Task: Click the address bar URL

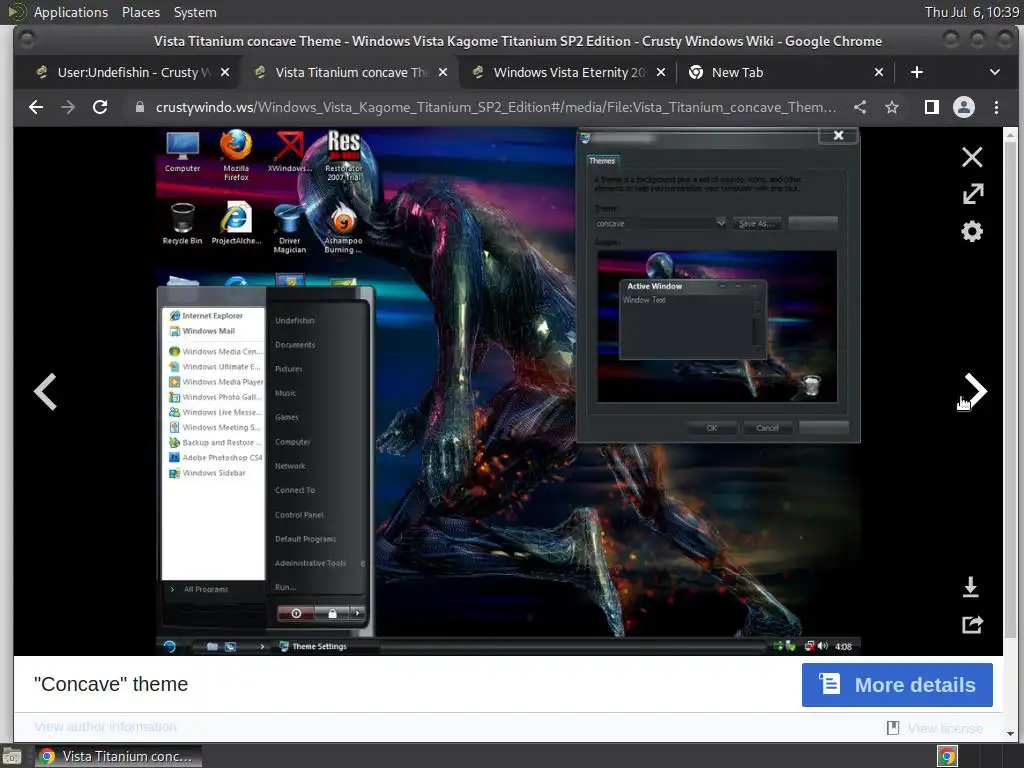Action: click(x=496, y=107)
